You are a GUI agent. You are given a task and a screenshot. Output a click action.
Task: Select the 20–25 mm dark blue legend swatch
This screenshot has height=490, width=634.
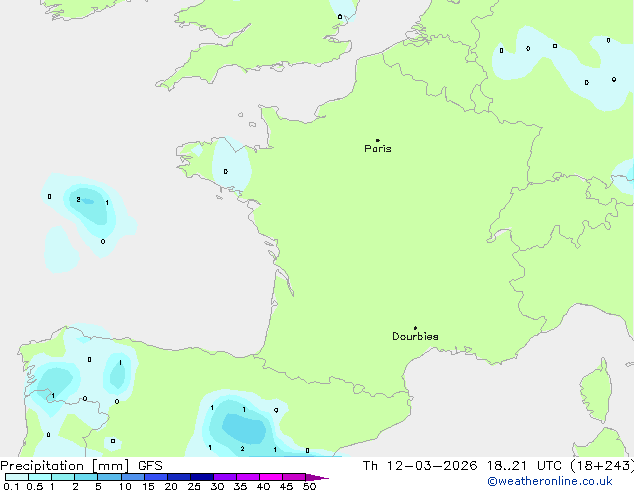click(179, 477)
